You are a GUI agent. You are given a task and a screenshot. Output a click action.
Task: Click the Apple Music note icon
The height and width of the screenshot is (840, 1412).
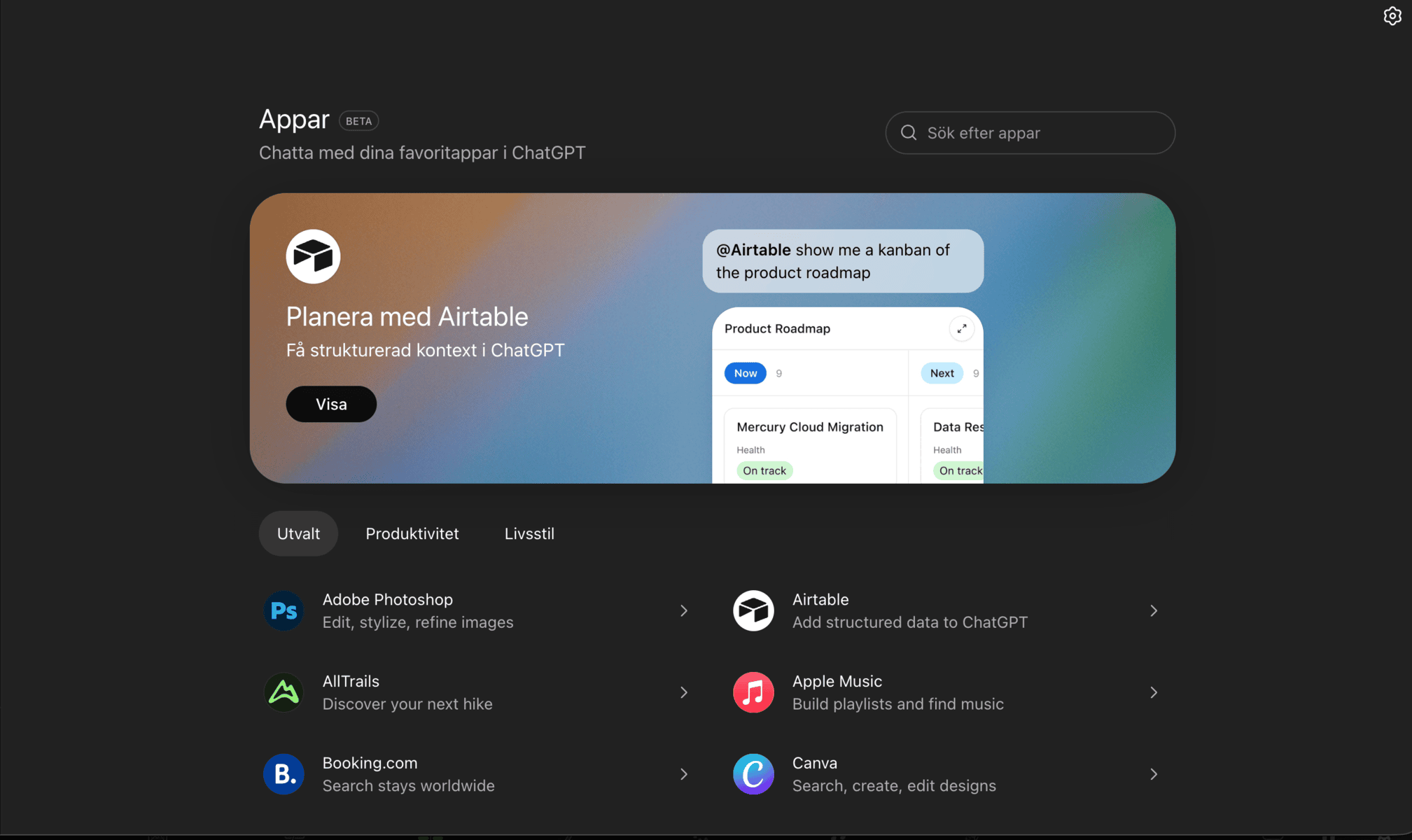[x=753, y=692]
